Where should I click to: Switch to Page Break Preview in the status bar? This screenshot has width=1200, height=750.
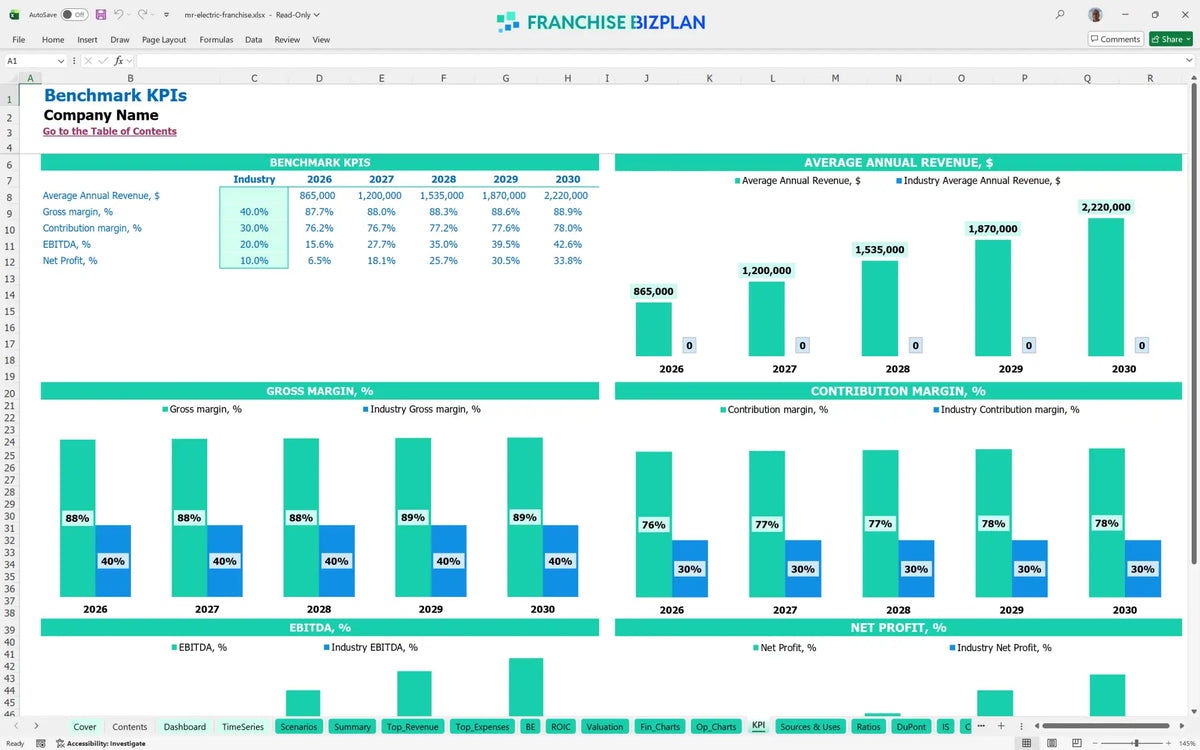[1077, 743]
